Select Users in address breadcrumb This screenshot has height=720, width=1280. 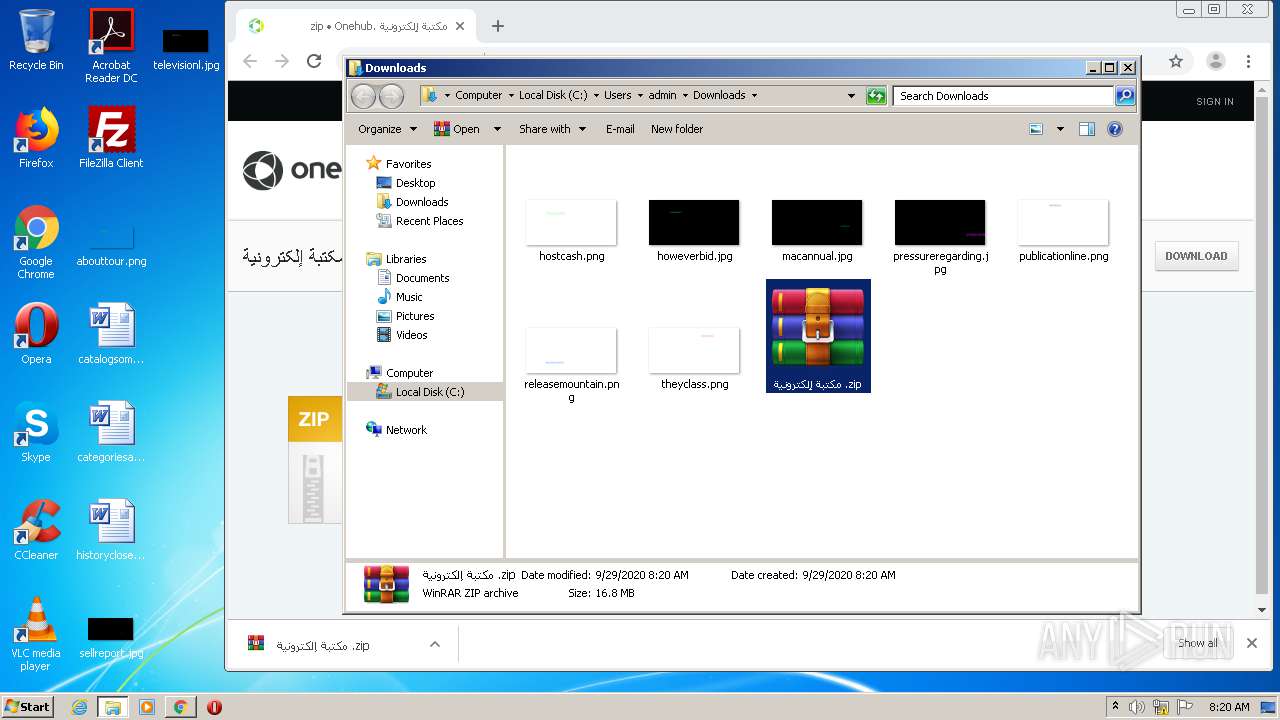coord(617,96)
